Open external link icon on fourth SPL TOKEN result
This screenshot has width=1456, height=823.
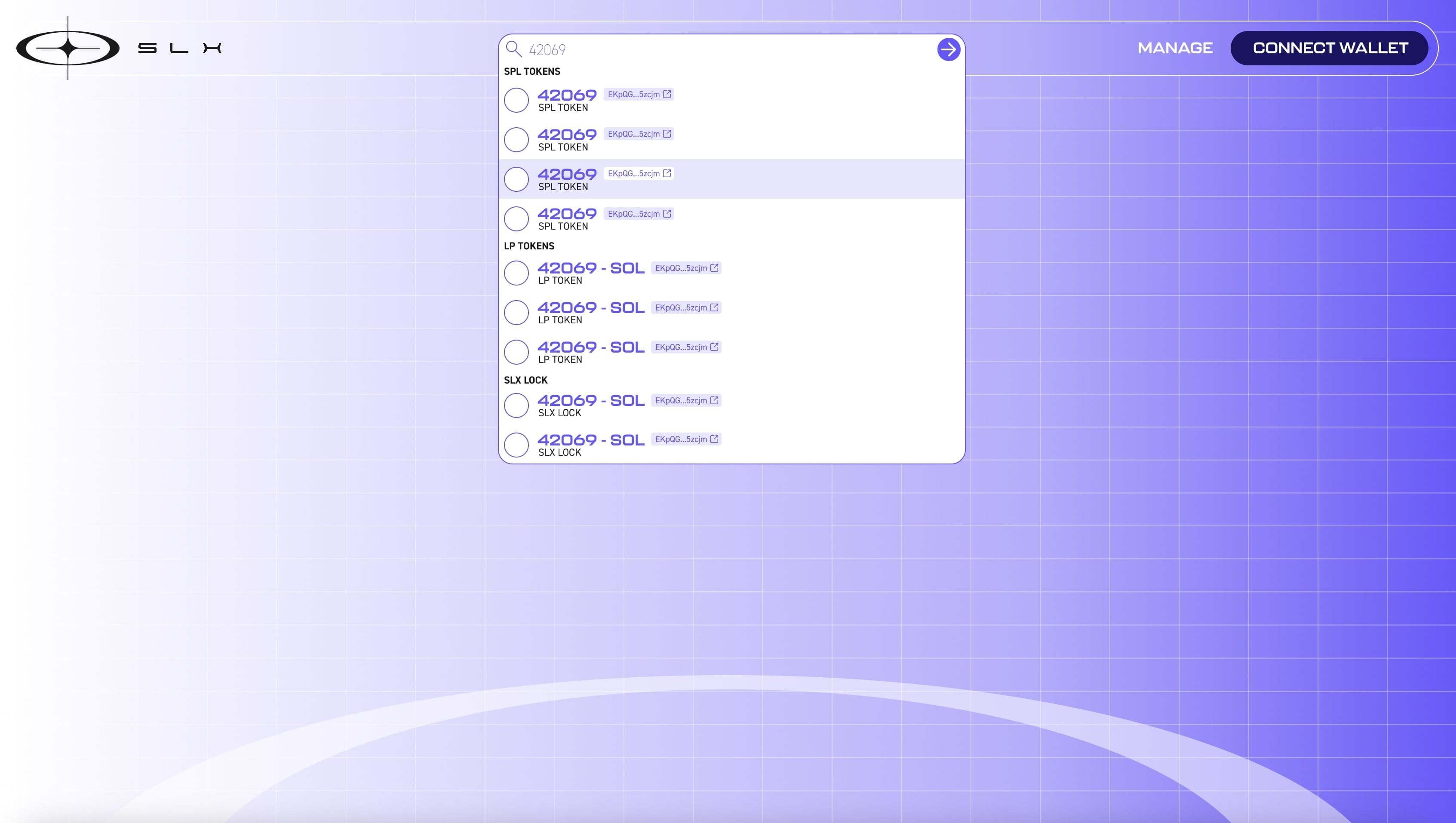tap(667, 214)
